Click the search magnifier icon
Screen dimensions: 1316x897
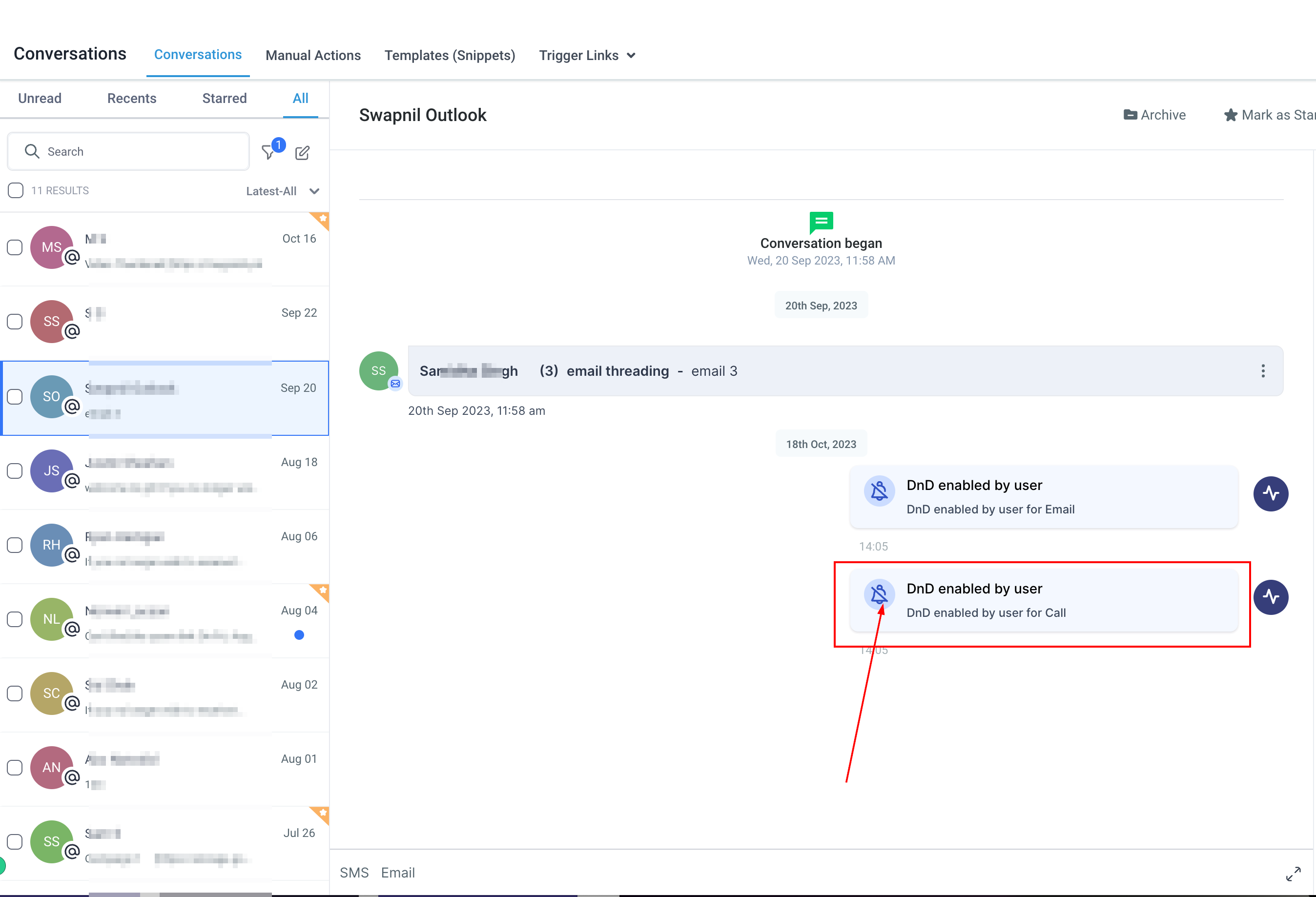pyautogui.click(x=32, y=151)
